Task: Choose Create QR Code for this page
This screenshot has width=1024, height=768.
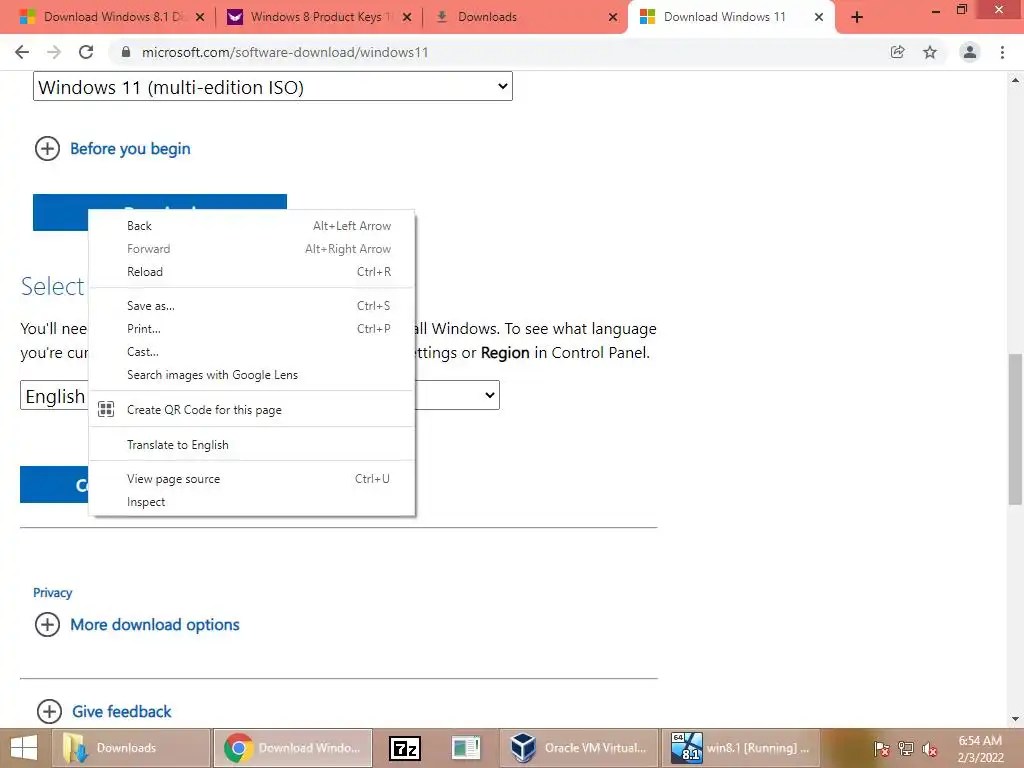Action: click(251, 409)
